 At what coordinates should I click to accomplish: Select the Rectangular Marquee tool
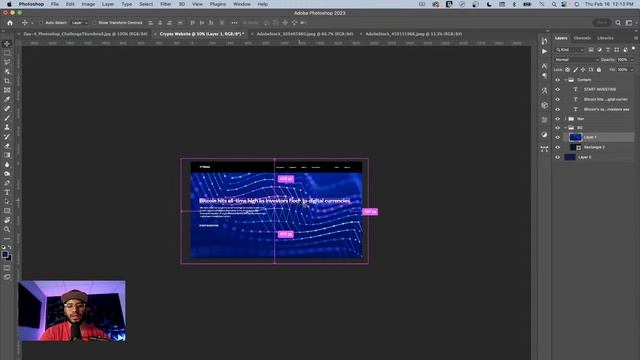[x=7, y=53]
